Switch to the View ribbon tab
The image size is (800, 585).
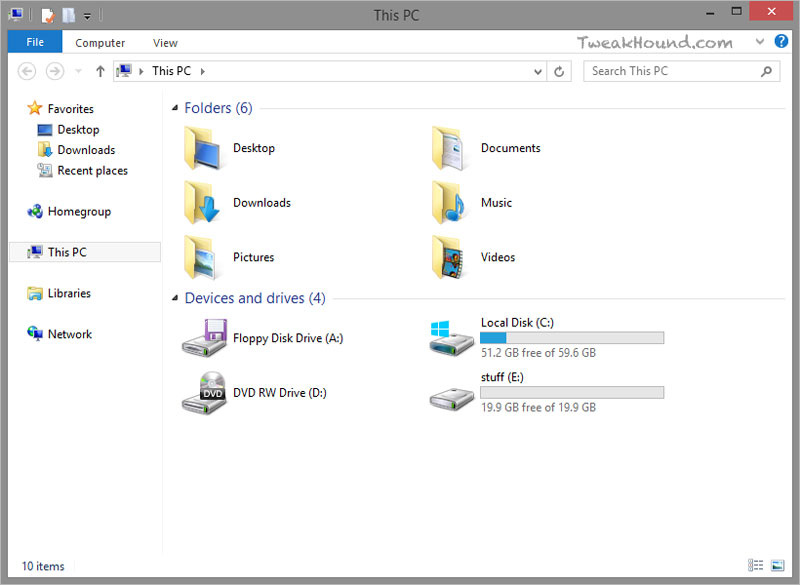pos(165,43)
